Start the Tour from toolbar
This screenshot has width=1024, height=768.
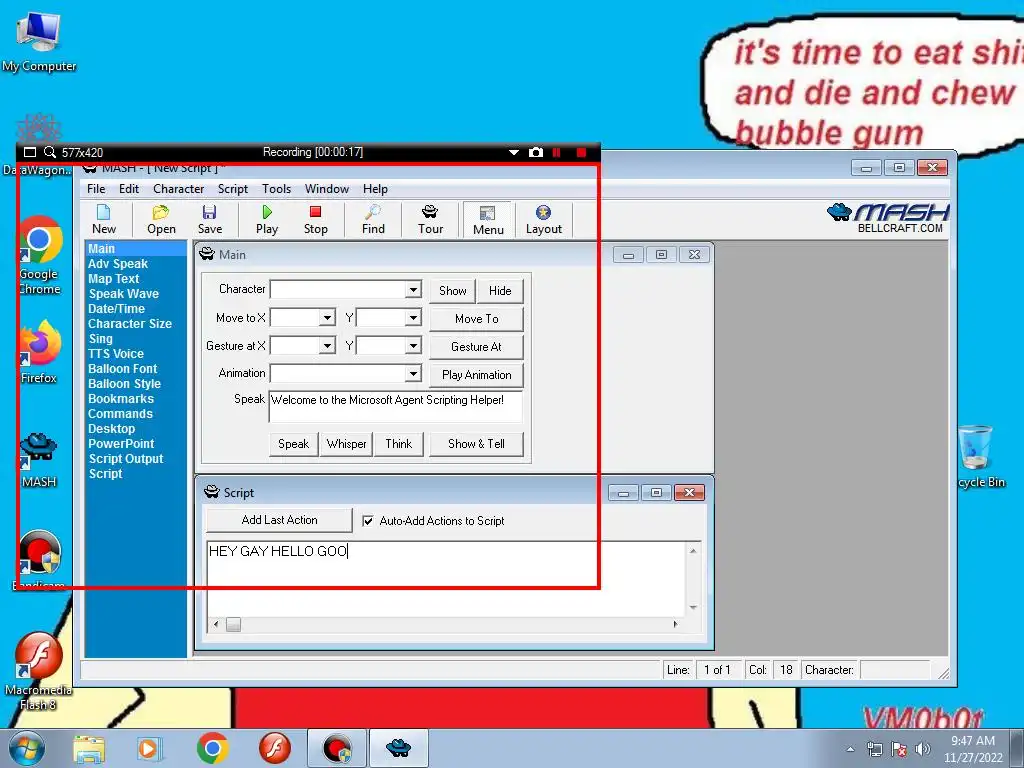(x=430, y=219)
